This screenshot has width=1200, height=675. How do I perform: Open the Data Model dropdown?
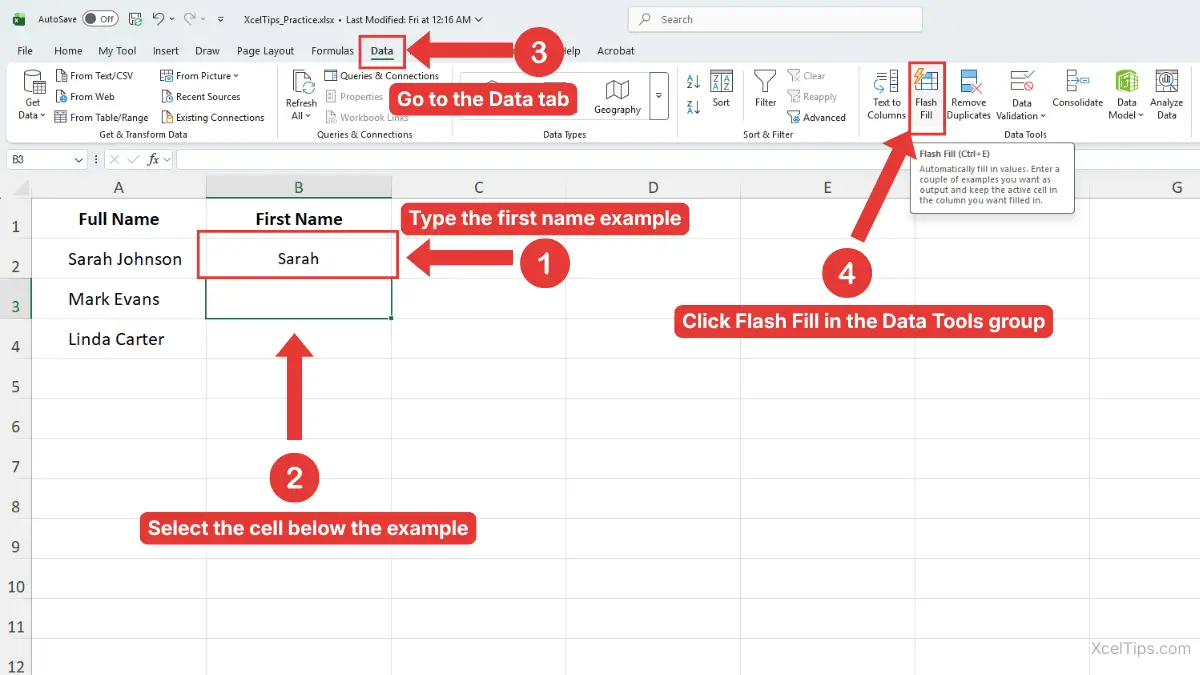click(1127, 96)
